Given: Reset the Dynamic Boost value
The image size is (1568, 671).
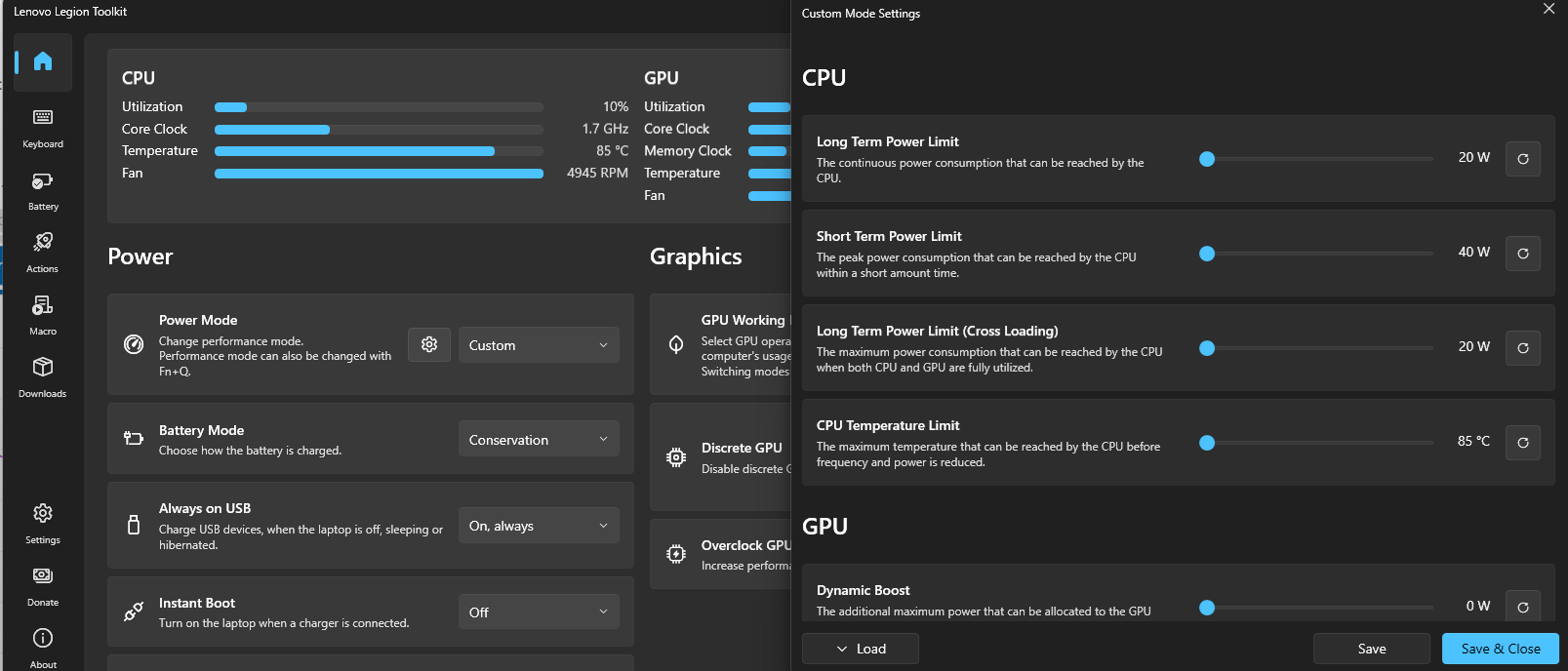Looking at the screenshot, I should 1522,607.
